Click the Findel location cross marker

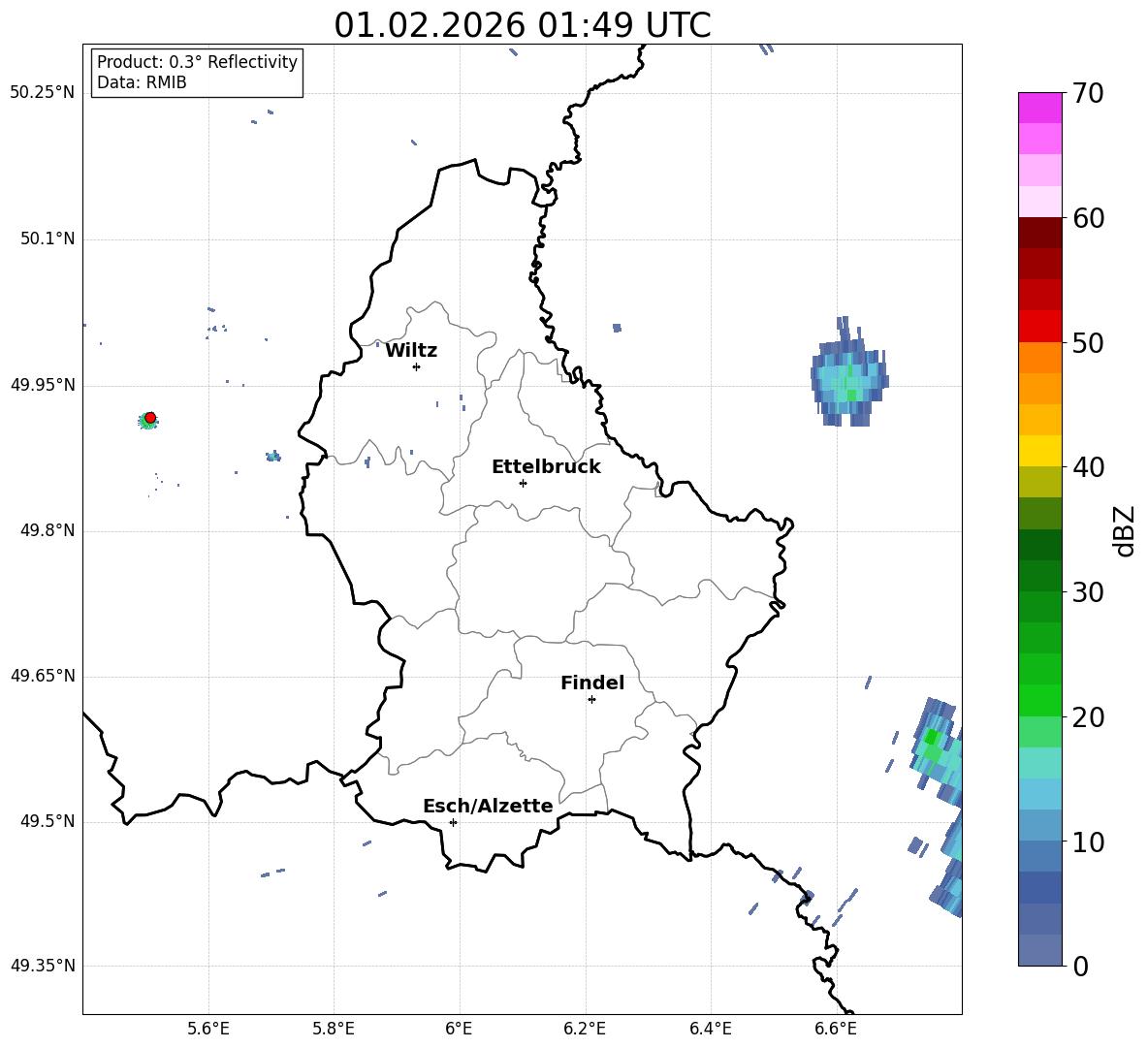pyautogui.click(x=591, y=700)
